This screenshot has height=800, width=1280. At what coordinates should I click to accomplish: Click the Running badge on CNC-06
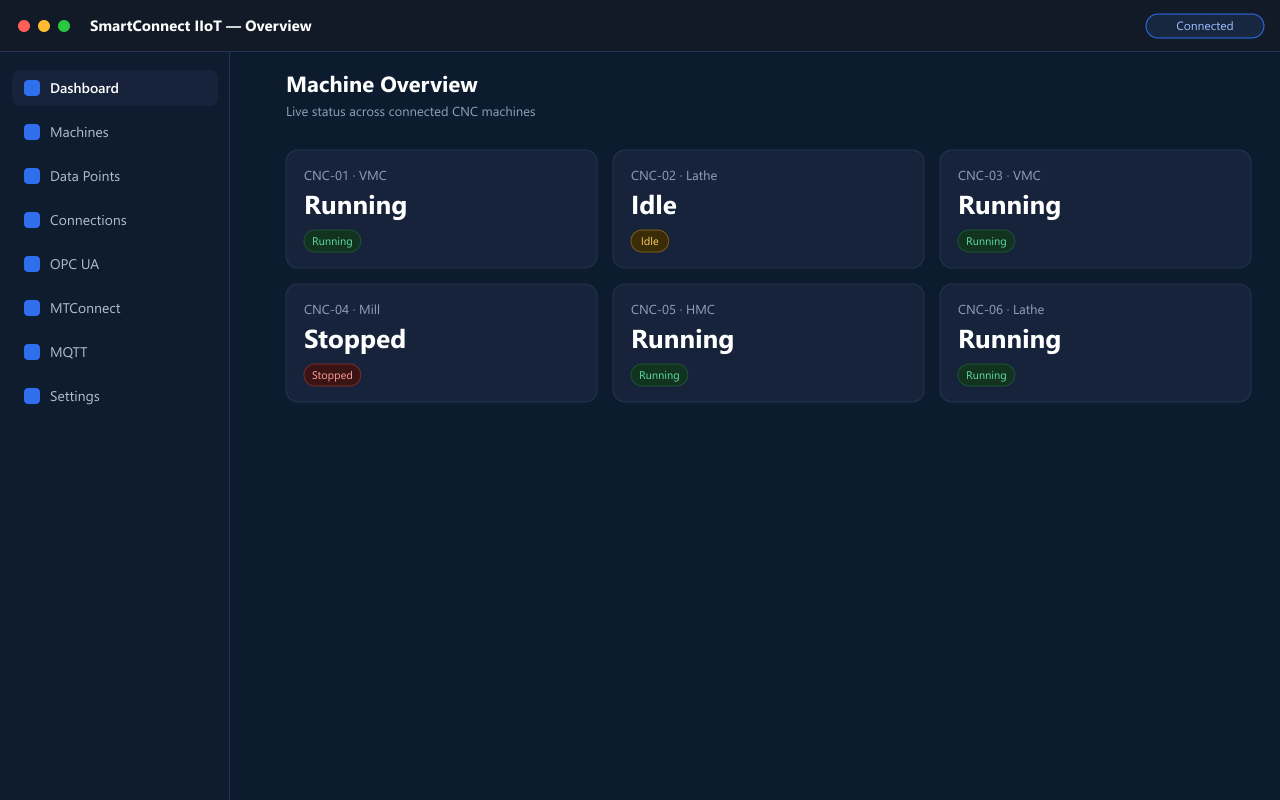(986, 375)
